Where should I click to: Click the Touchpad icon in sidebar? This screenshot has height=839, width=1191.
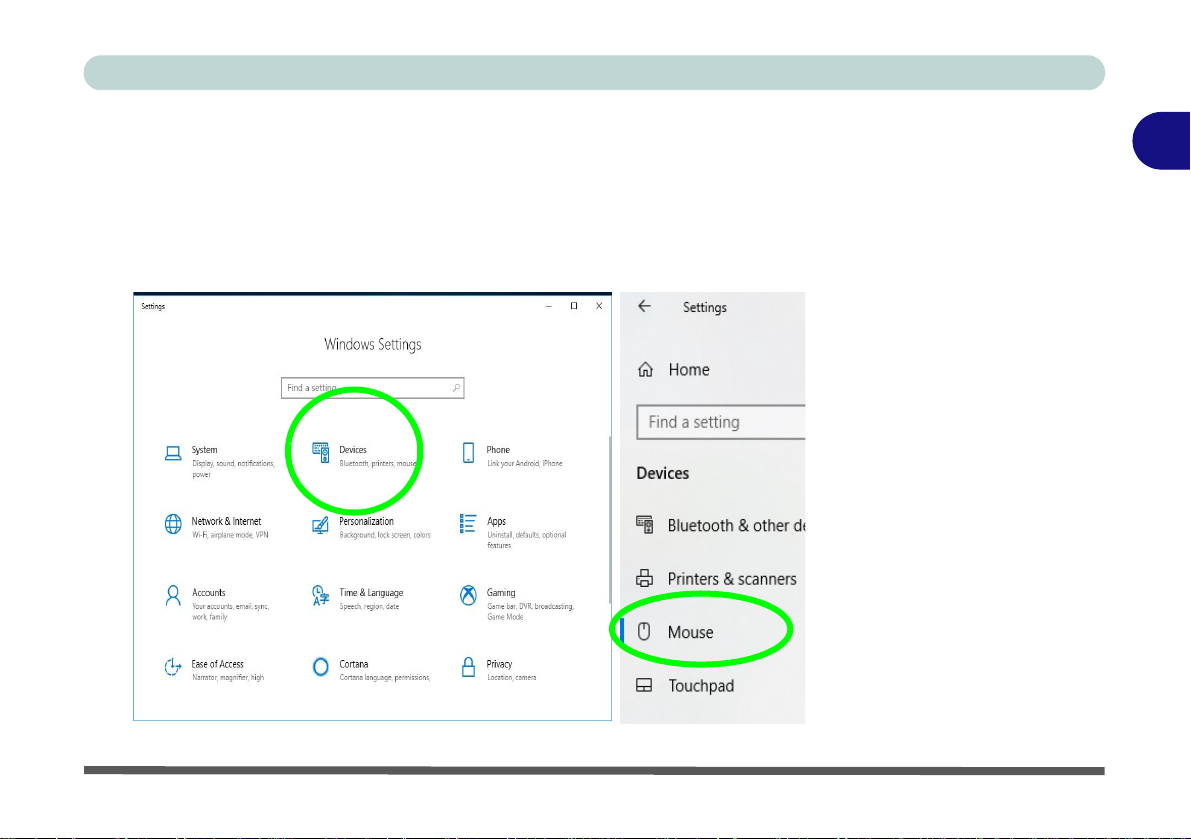[x=644, y=686]
